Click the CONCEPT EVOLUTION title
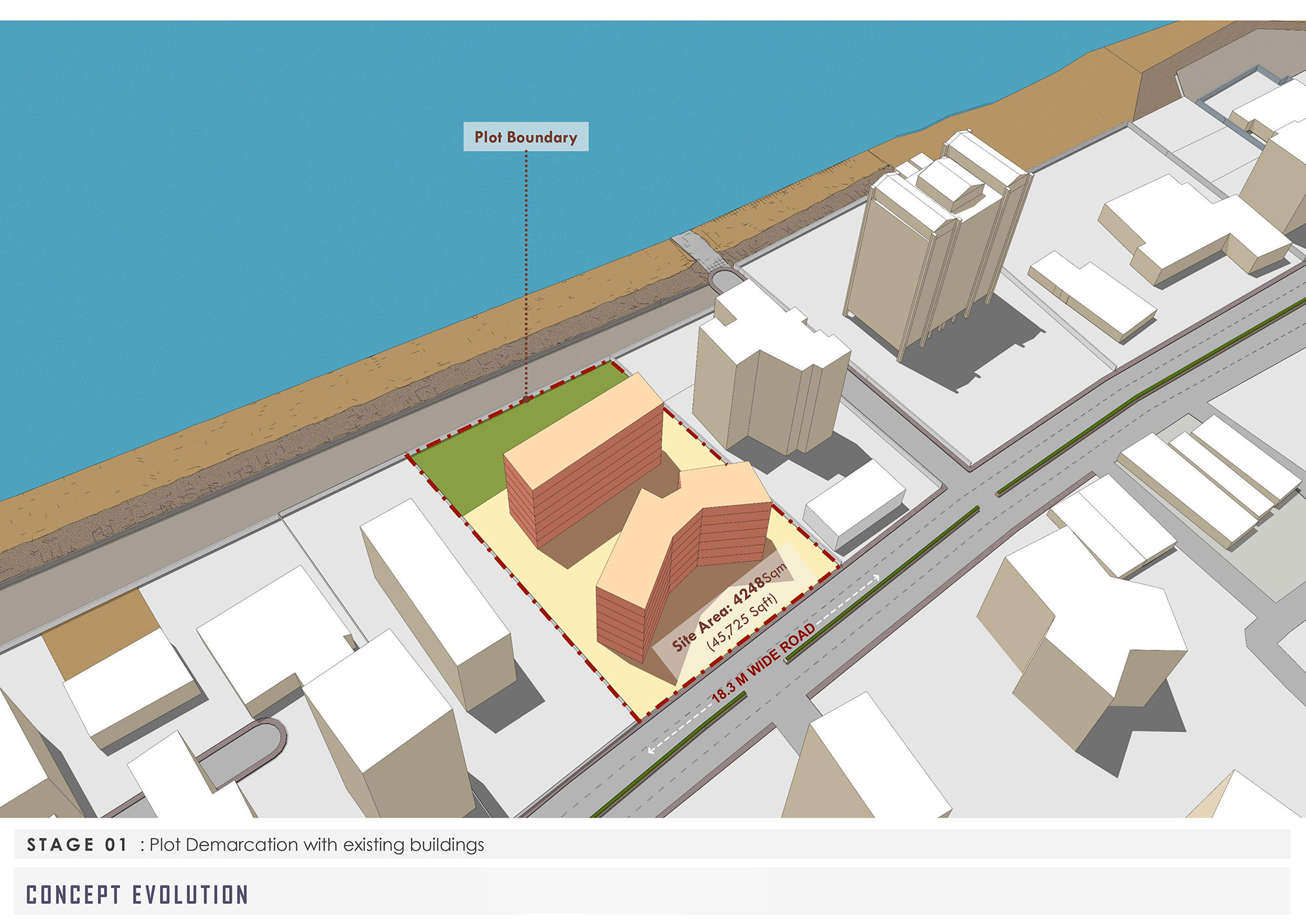Viewport: 1306px width, 924px height. pos(137,895)
